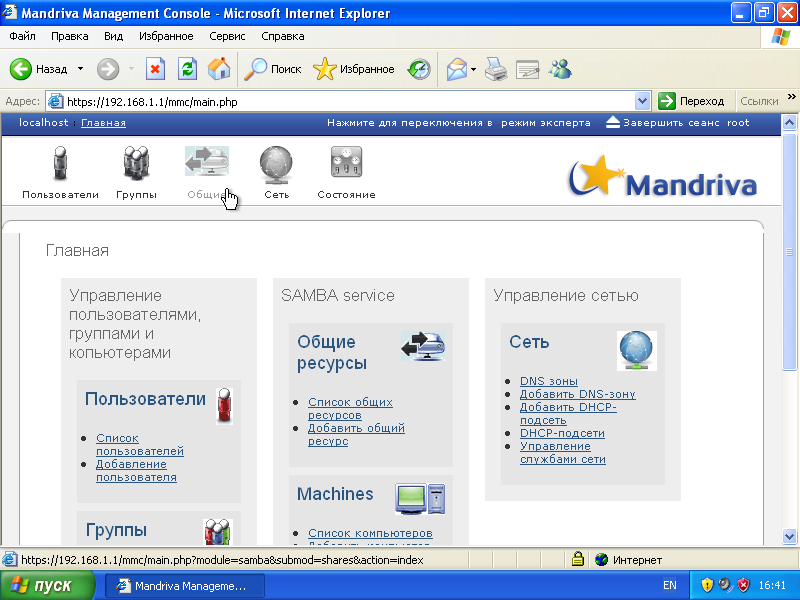Stop page loading with red X button

[155, 69]
